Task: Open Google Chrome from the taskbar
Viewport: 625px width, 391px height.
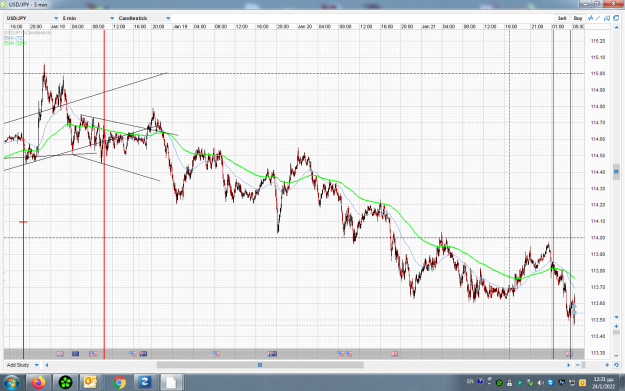Action: click(119, 382)
